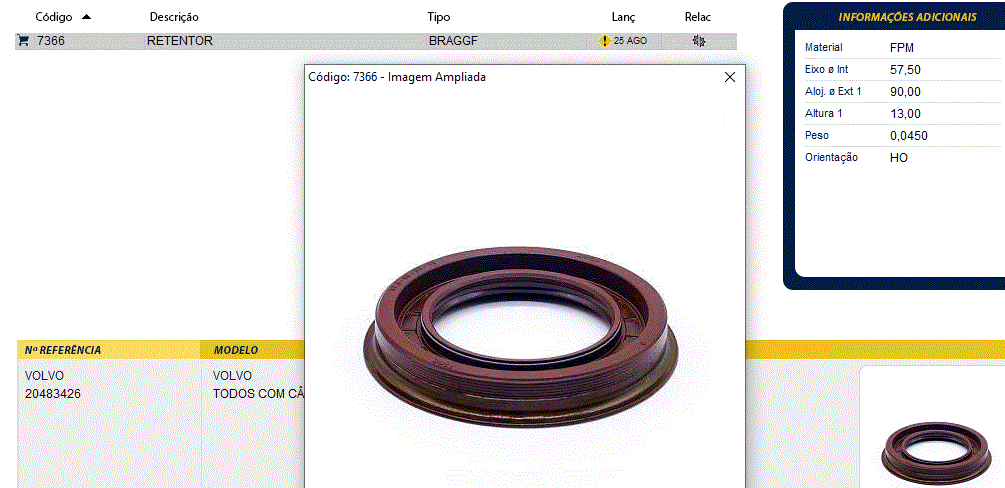Click the Relac column header
This screenshot has height=488, width=1005.
pyautogui.click(x=698, y=17)
